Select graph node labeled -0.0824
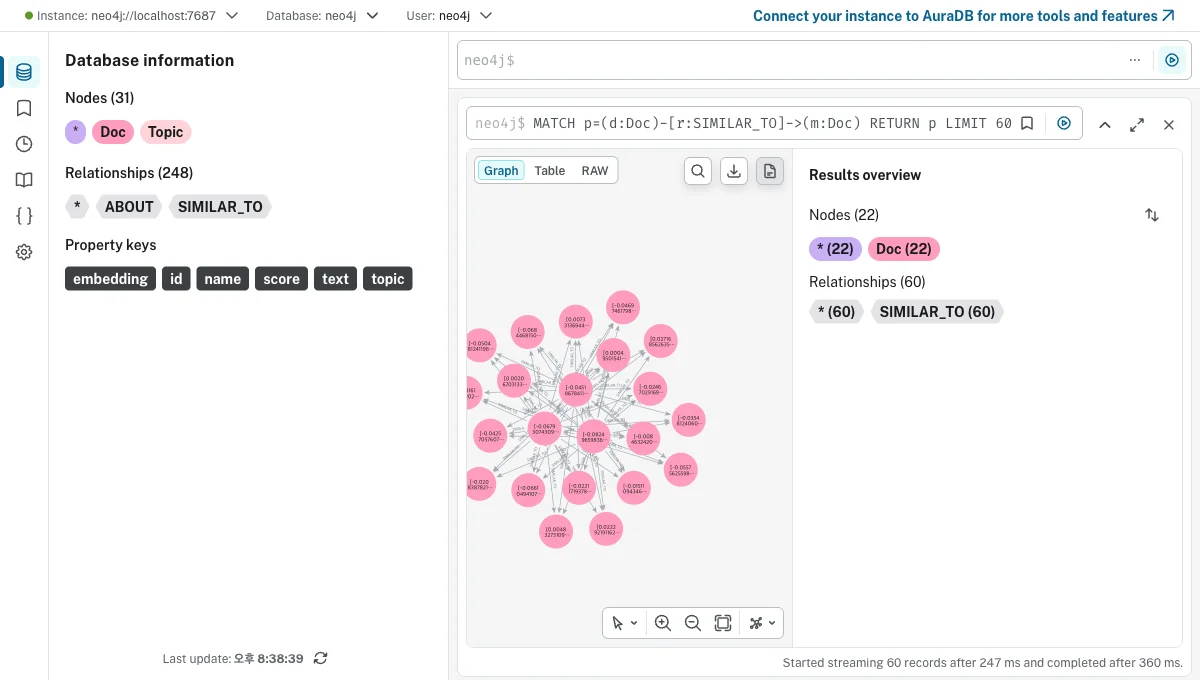Image resolution: width=1200 pixels, height=680 pixels. coord(594,437)
